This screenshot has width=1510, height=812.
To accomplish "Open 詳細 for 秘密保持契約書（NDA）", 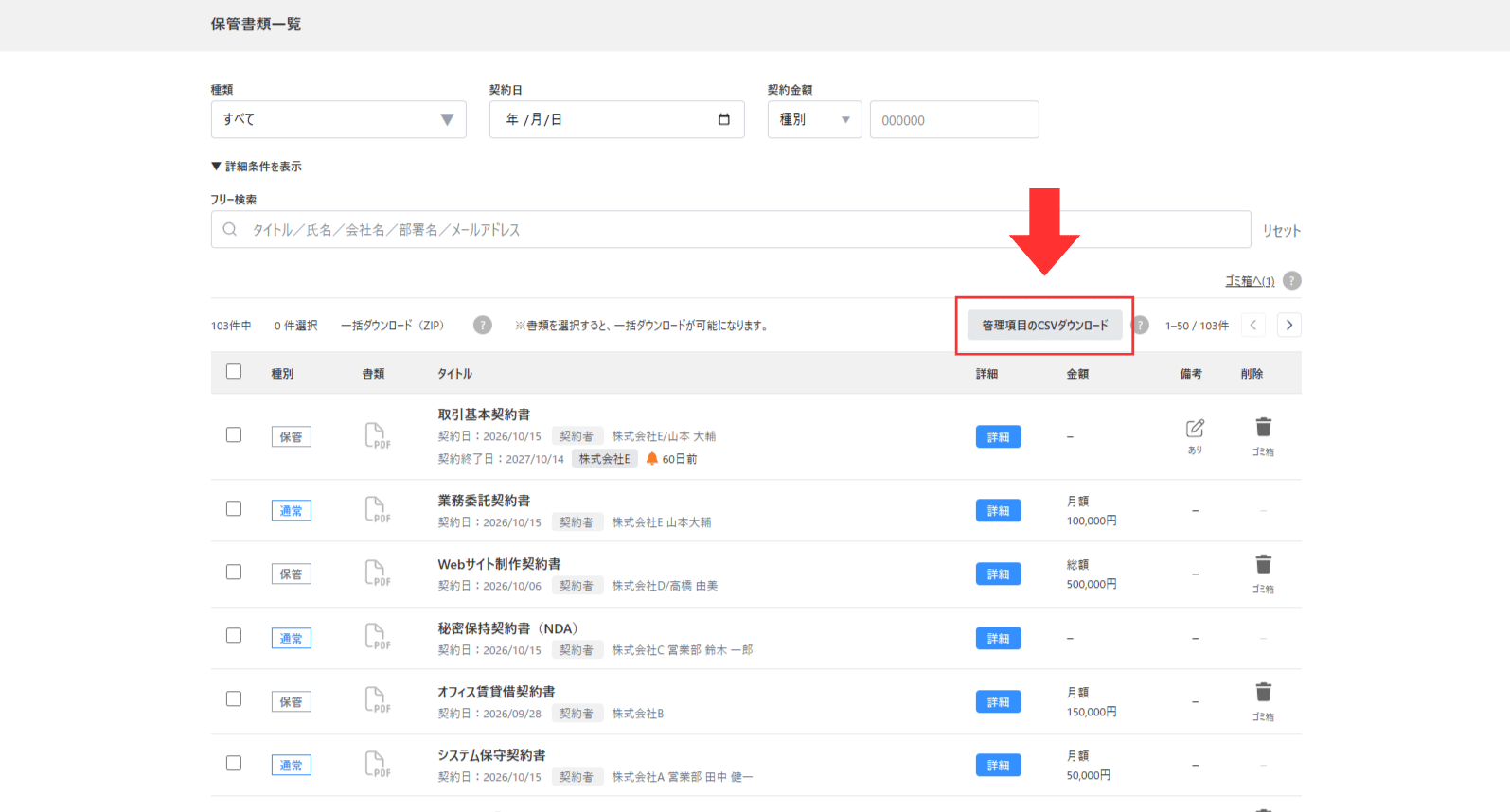I will pos(998,638).
